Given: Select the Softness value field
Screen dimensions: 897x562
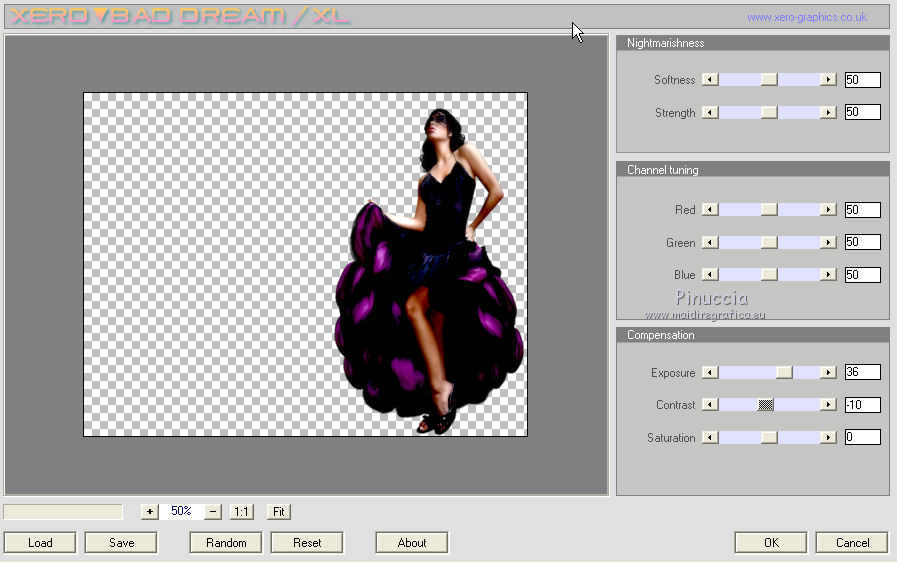Looking at the screenshot, I should click(863, 80).
